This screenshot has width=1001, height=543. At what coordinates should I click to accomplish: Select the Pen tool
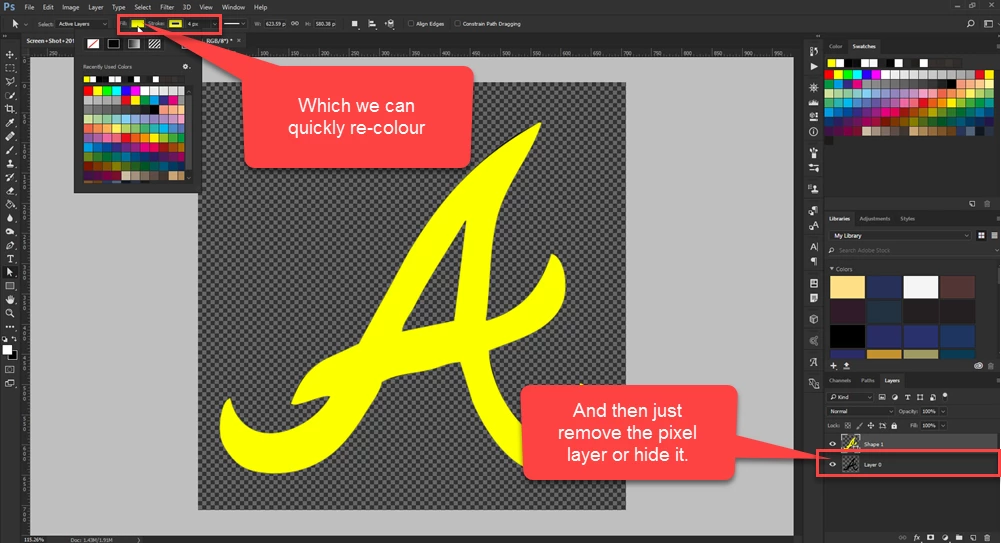[x=10, y=245]
